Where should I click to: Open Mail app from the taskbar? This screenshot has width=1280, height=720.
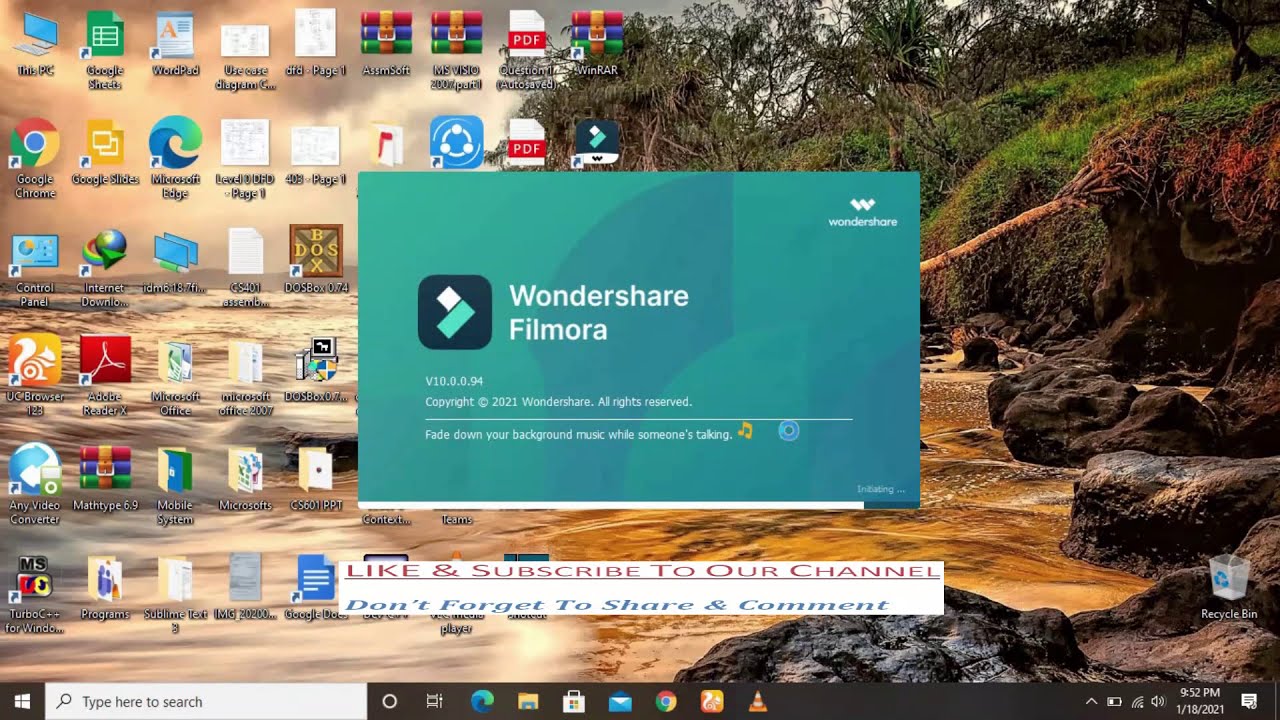tap(620, 701)
